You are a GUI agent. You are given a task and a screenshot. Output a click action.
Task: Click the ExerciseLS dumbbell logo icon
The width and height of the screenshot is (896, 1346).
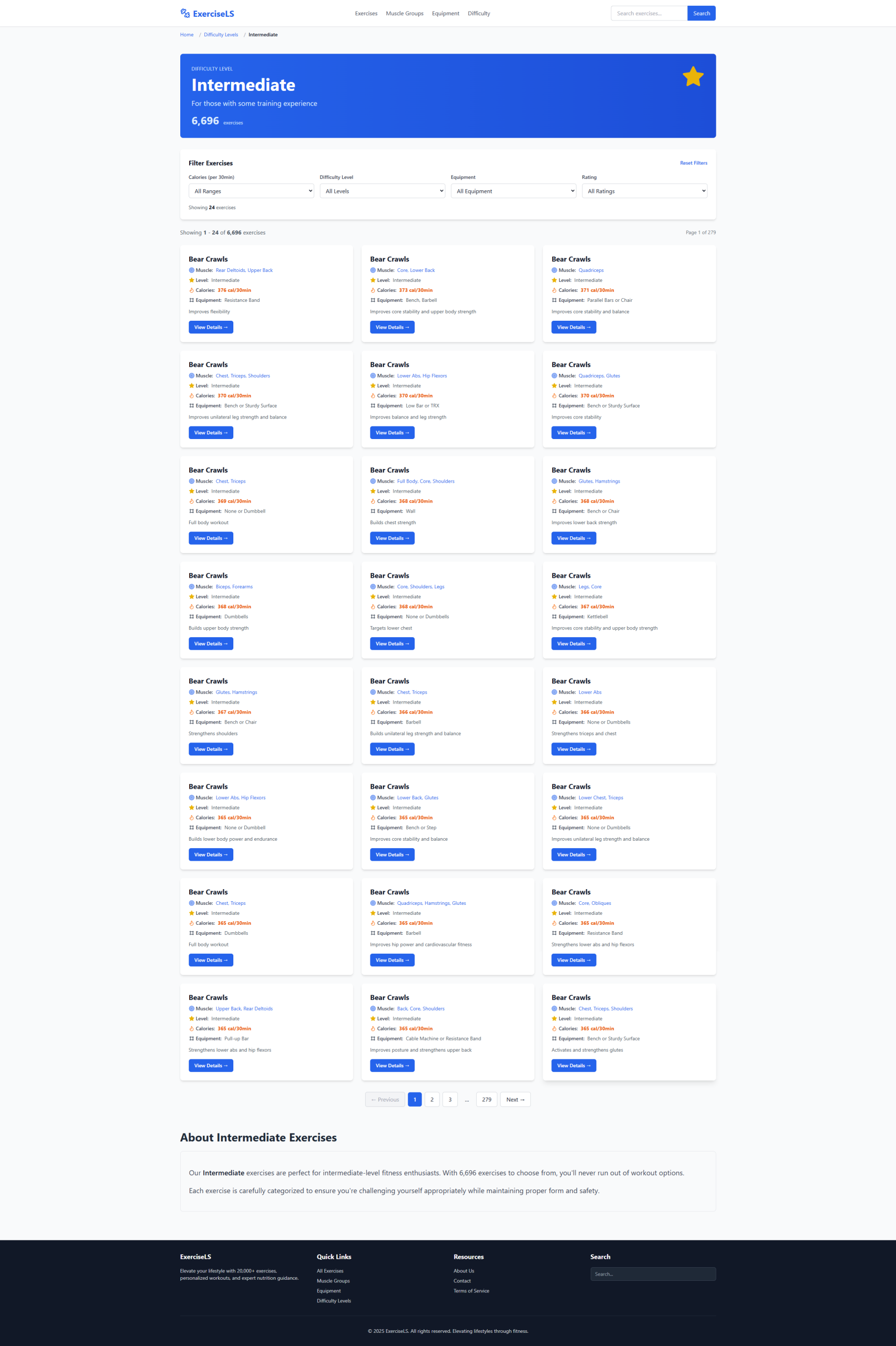coord(185,13)
